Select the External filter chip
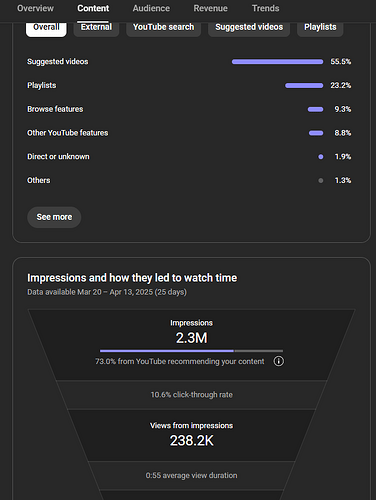The width and height of the screenshot is (376, 500). click(96, 28)
